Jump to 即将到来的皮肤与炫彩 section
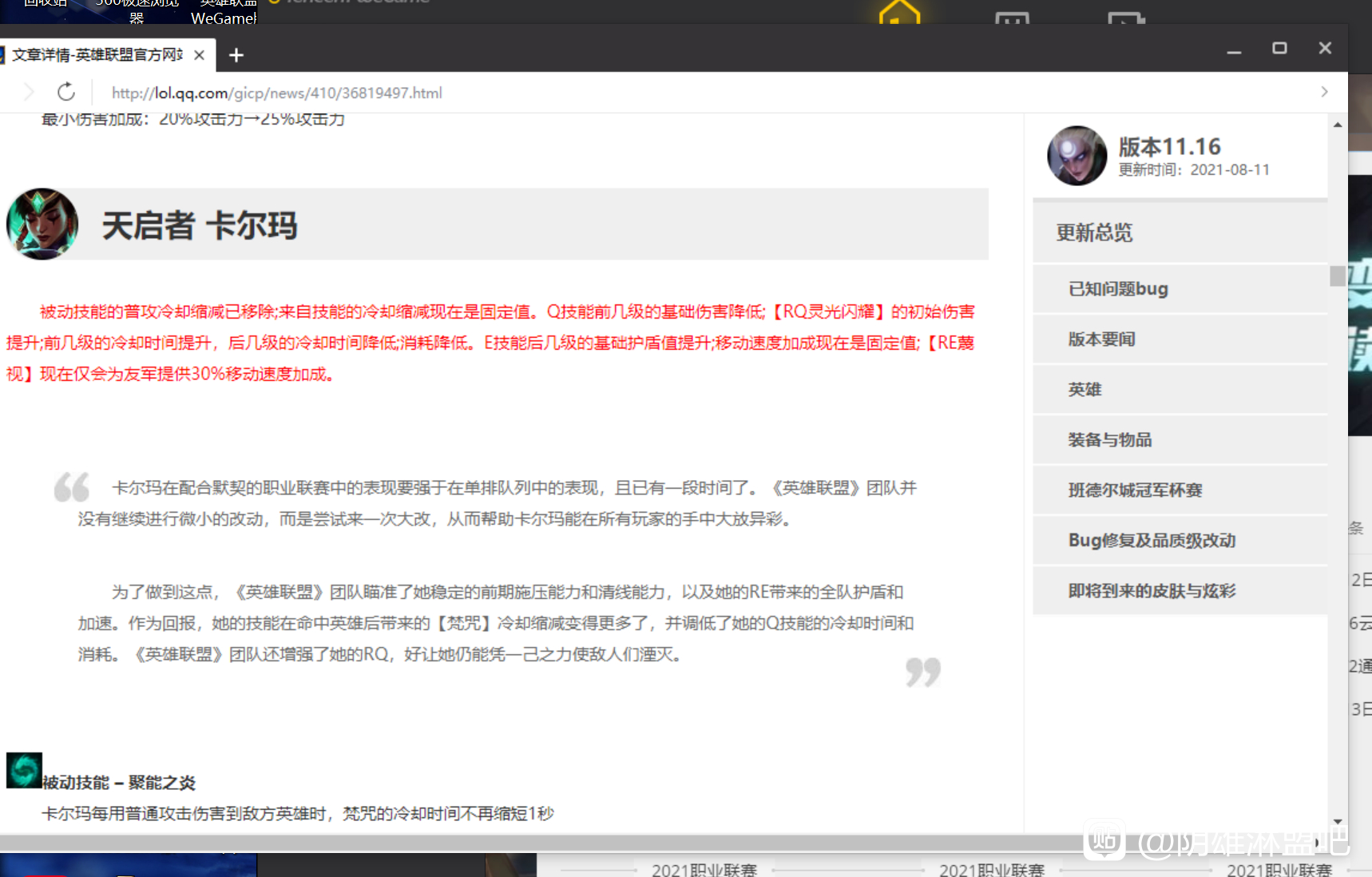 1180,591
